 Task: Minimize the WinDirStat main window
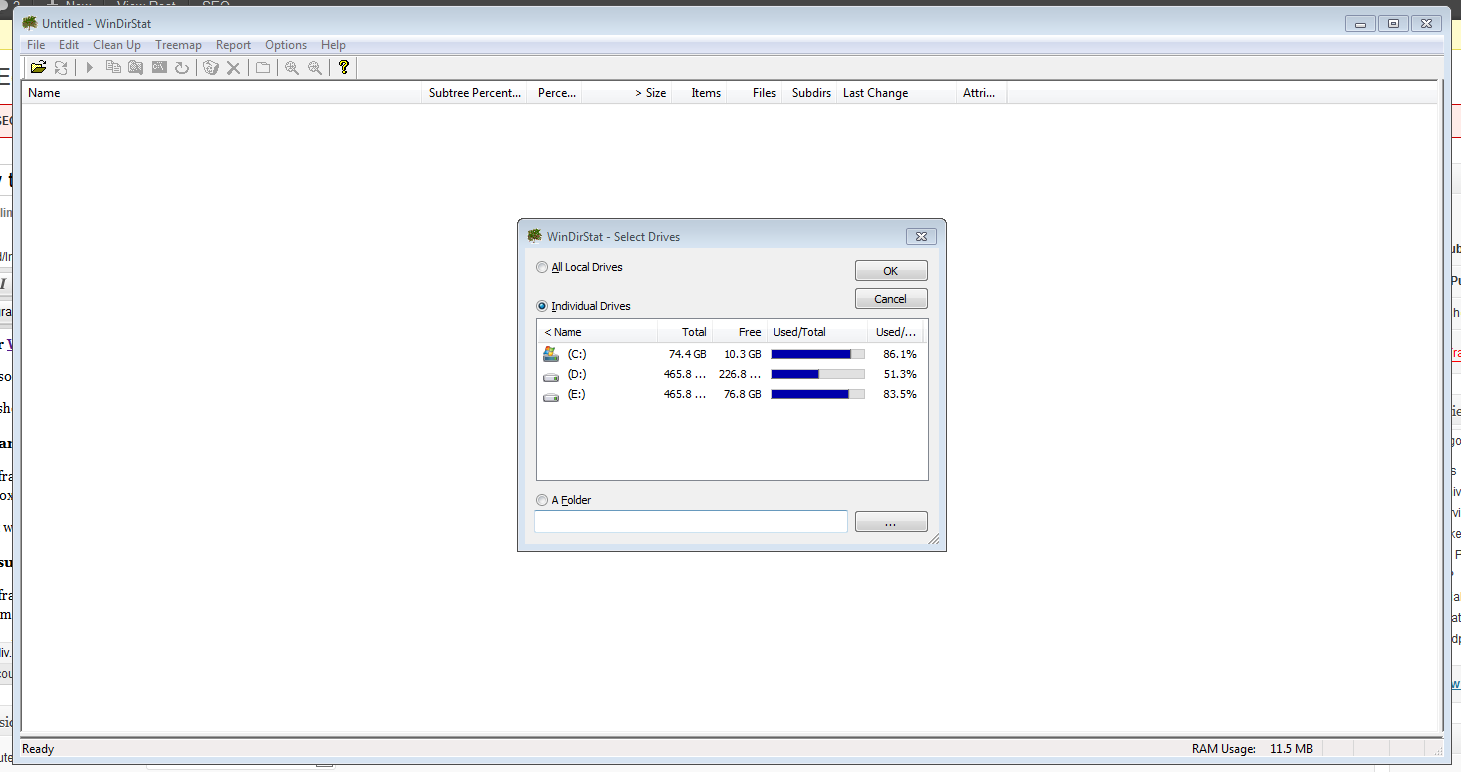1360,23
